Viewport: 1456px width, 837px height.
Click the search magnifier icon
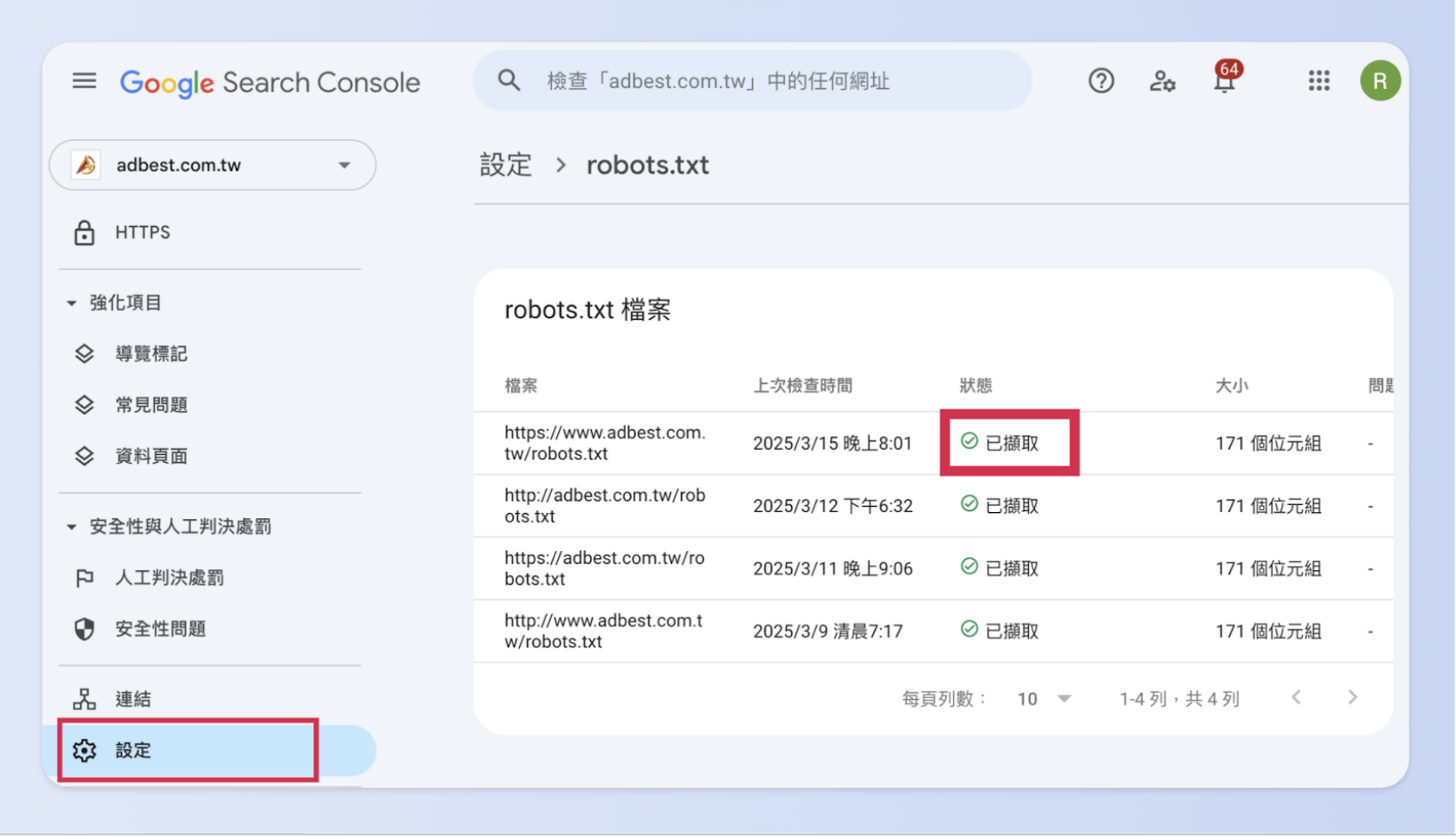[509, 81]
